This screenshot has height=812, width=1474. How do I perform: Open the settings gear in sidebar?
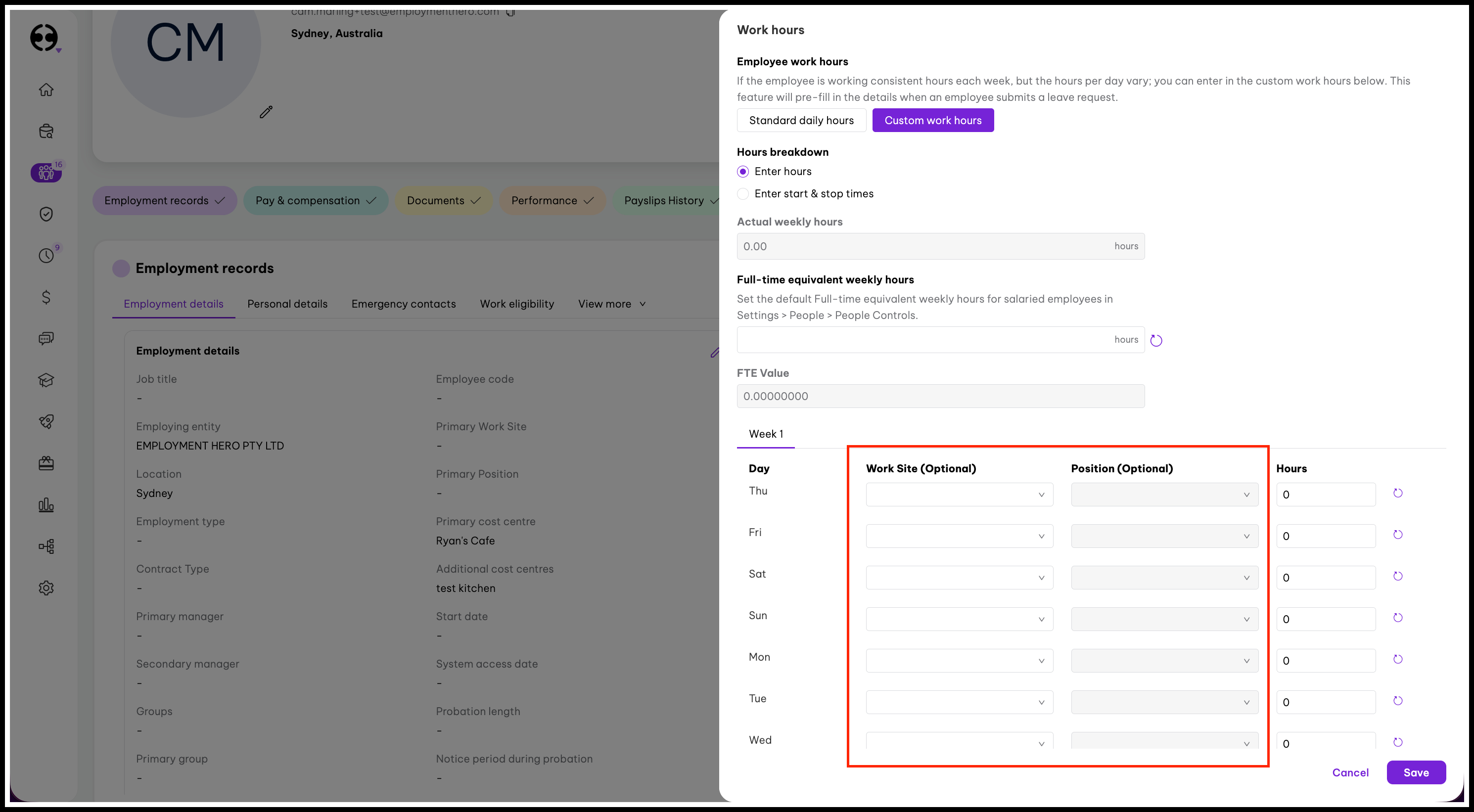point(46,587)
